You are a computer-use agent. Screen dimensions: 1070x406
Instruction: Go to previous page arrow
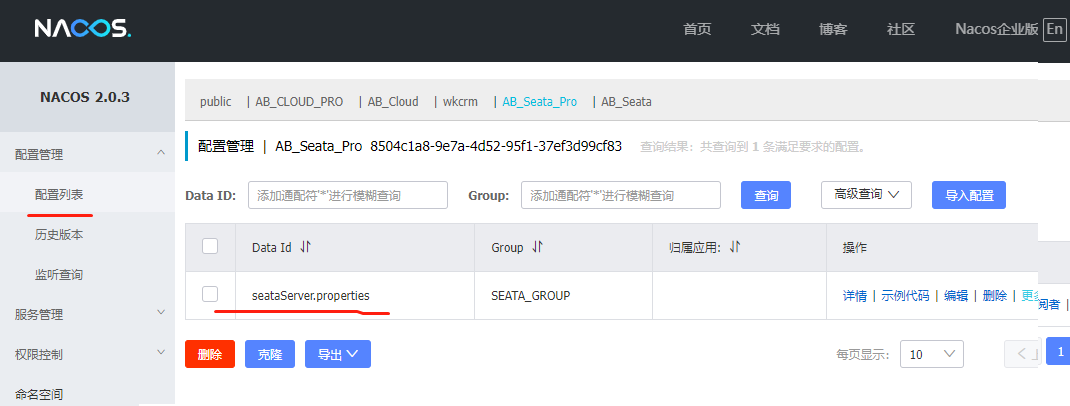tap(1022, 353)
